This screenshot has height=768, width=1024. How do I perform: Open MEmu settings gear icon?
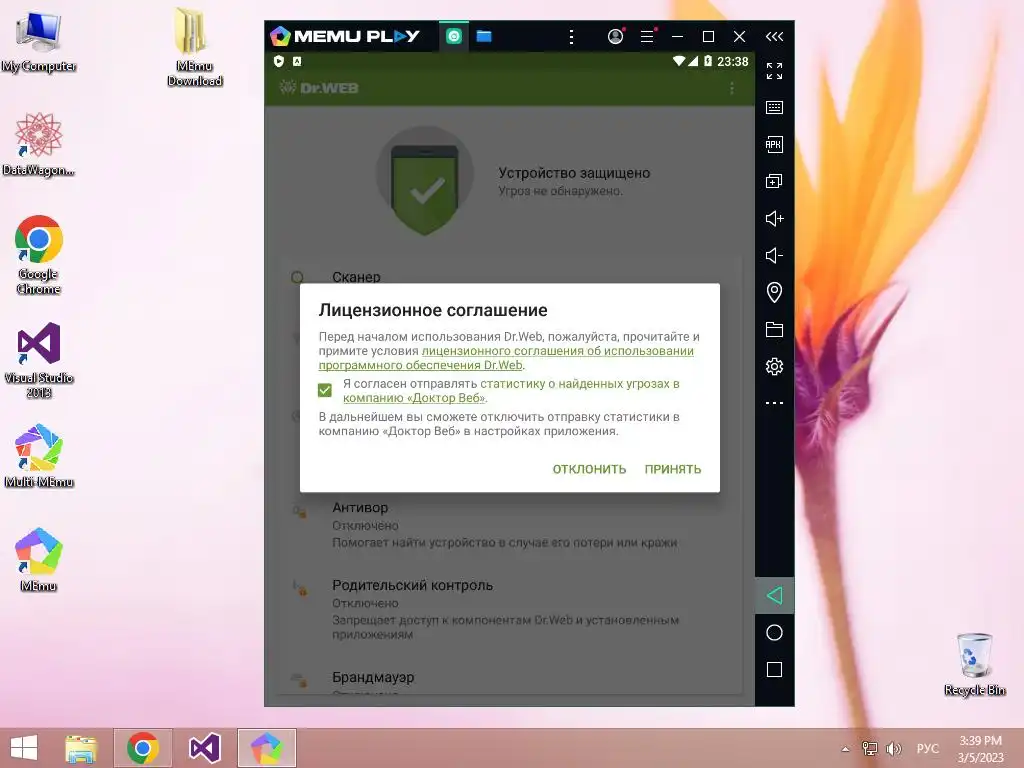coord(775,366)
